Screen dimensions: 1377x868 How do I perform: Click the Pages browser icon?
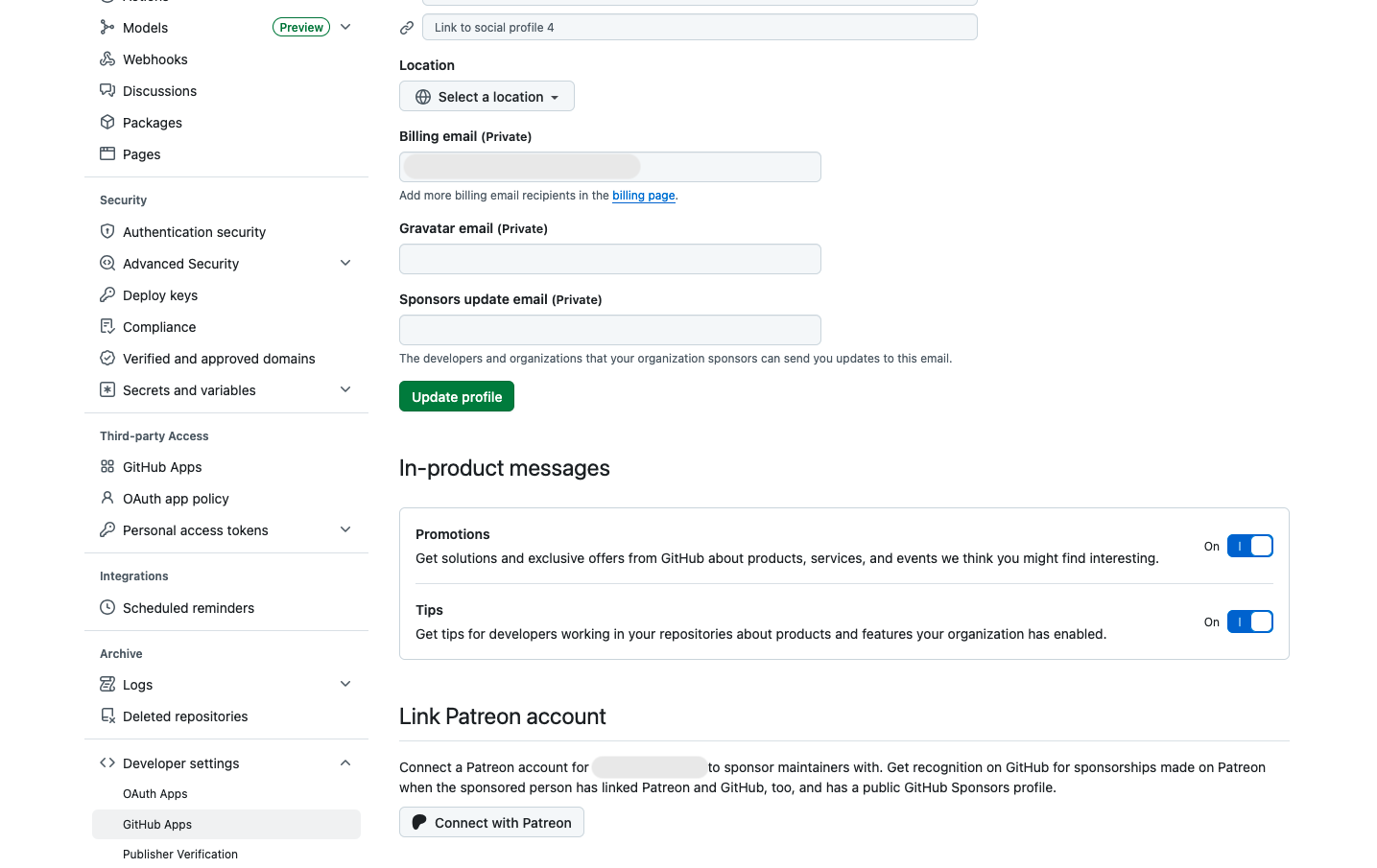[x=107, y=153]
